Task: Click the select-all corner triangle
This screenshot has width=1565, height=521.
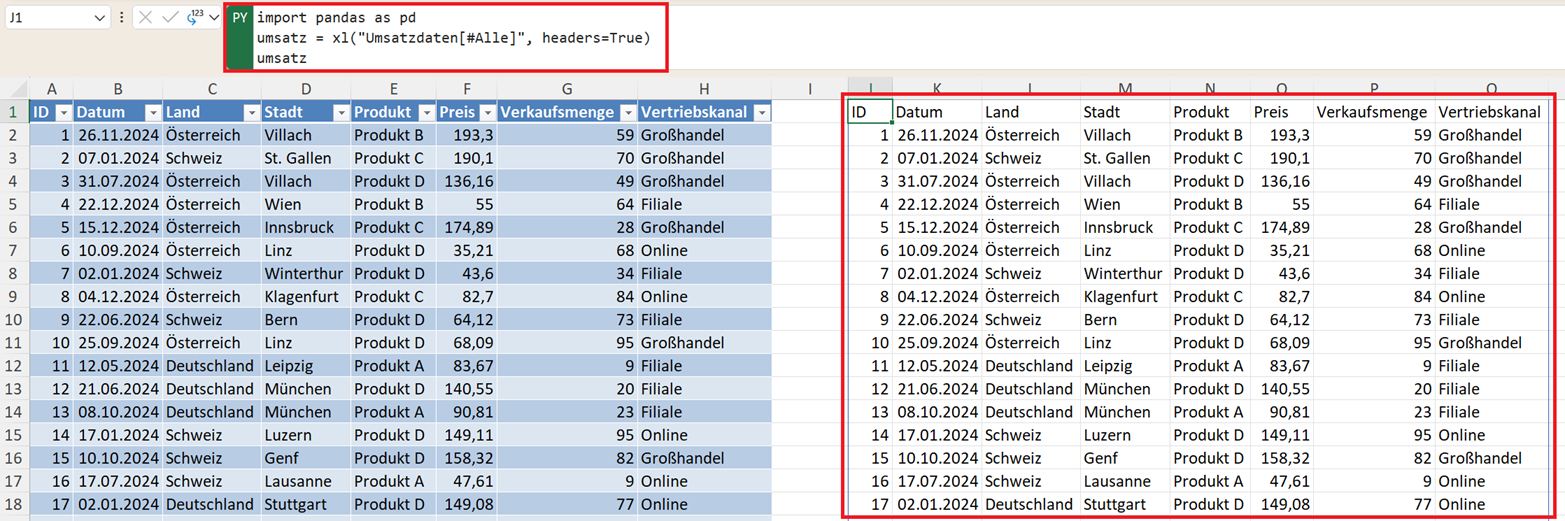Action: [x=14, y=90]
